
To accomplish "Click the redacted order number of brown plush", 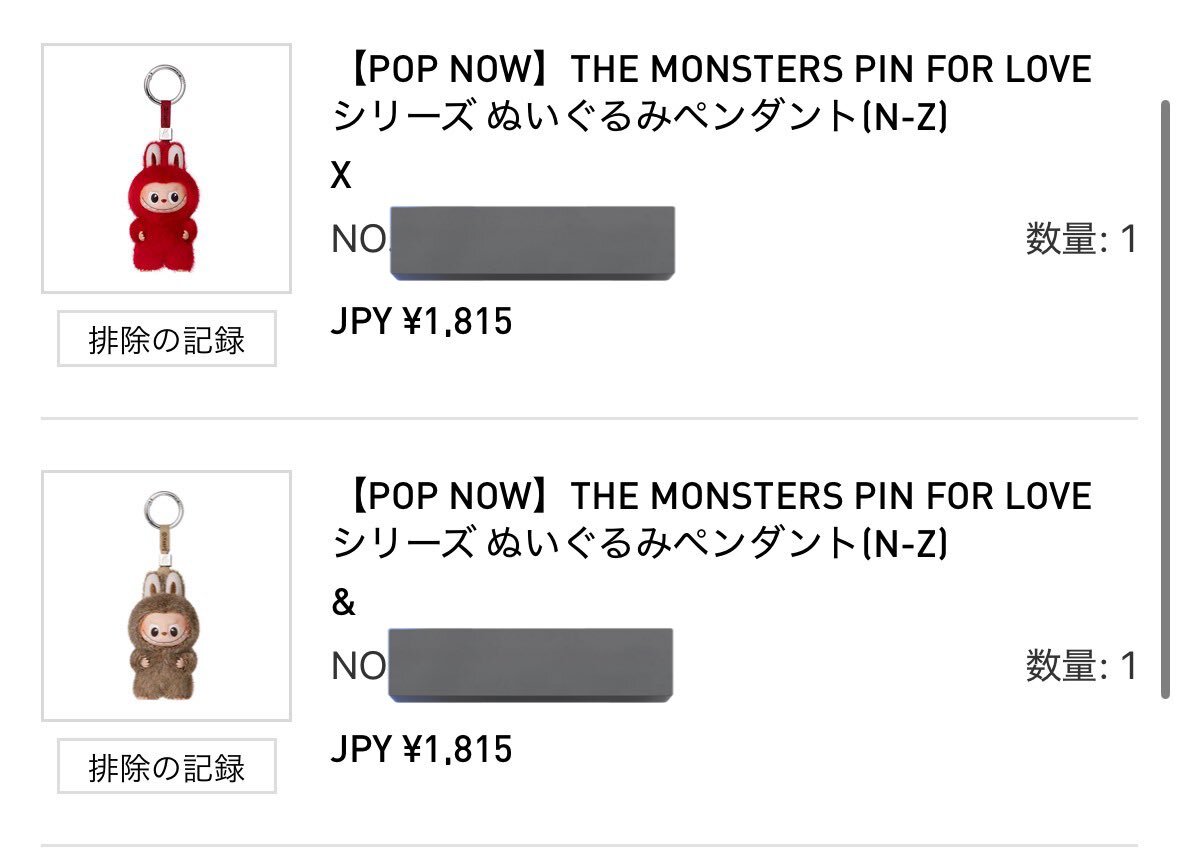I will pos(530,664).
